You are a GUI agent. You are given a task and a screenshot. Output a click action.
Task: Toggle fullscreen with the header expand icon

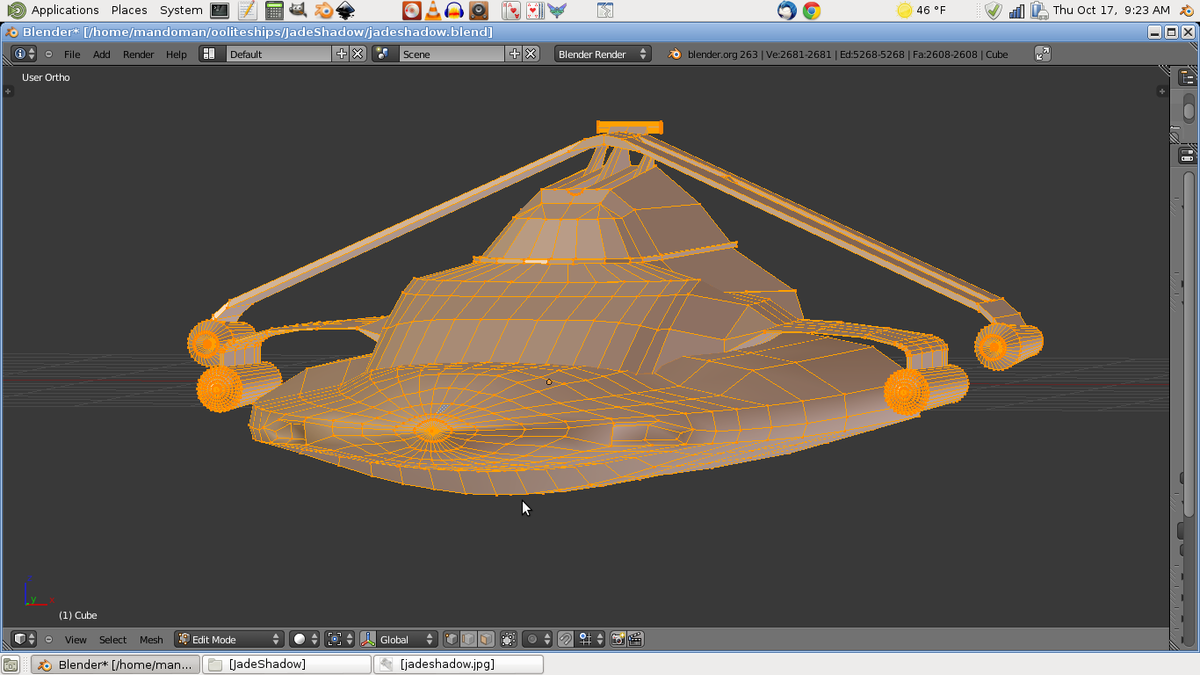pos(1042,54)
